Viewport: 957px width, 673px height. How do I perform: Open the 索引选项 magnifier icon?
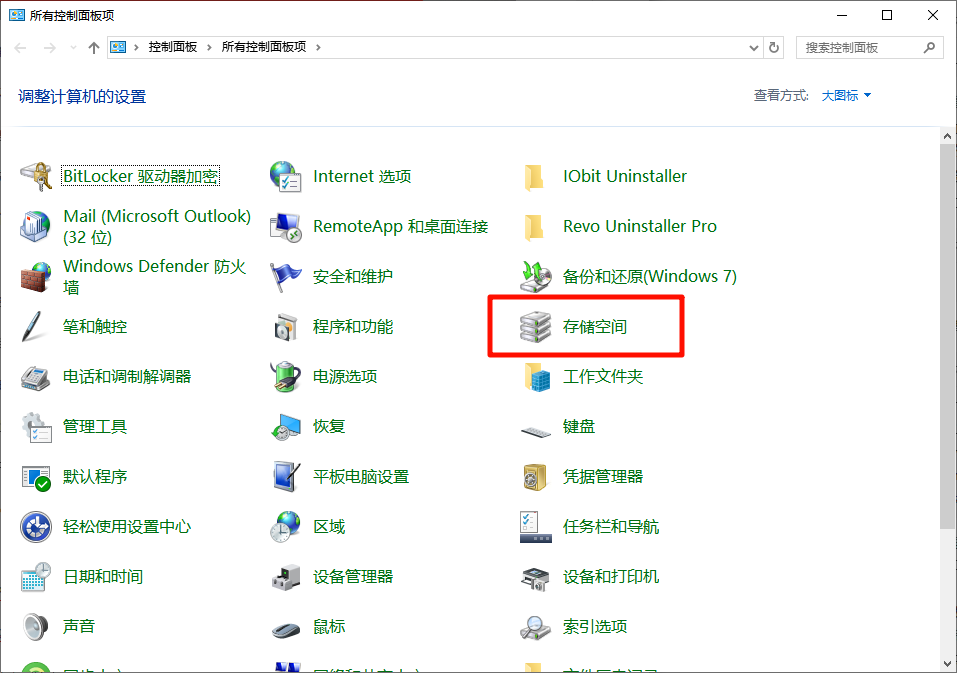[x=535, y=627]
